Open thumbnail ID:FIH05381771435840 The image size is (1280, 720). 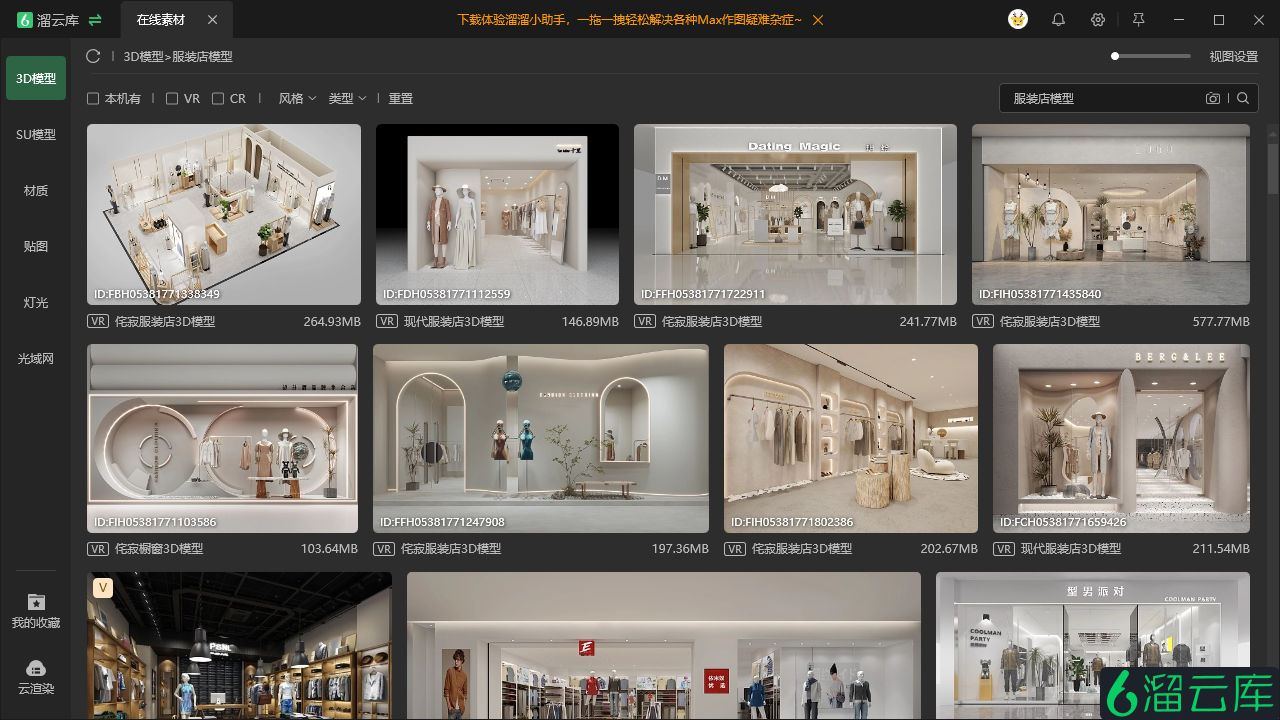tap(1111, 214)
